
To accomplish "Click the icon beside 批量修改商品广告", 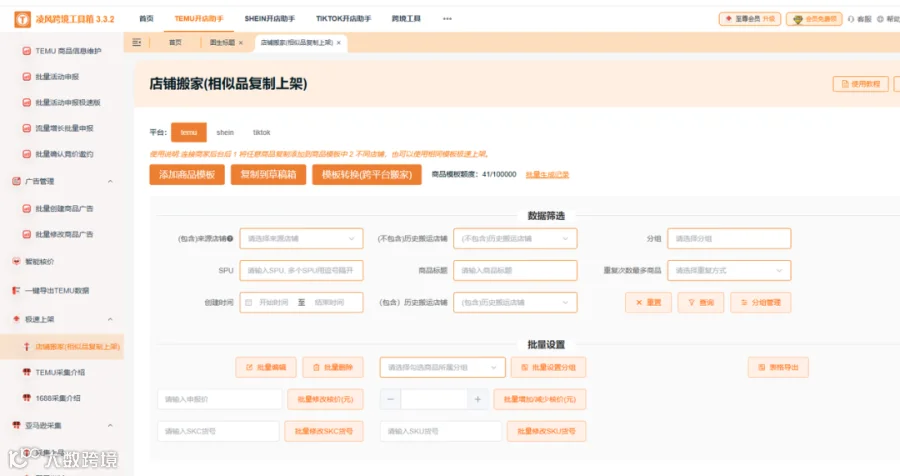I will click(26, 234).
